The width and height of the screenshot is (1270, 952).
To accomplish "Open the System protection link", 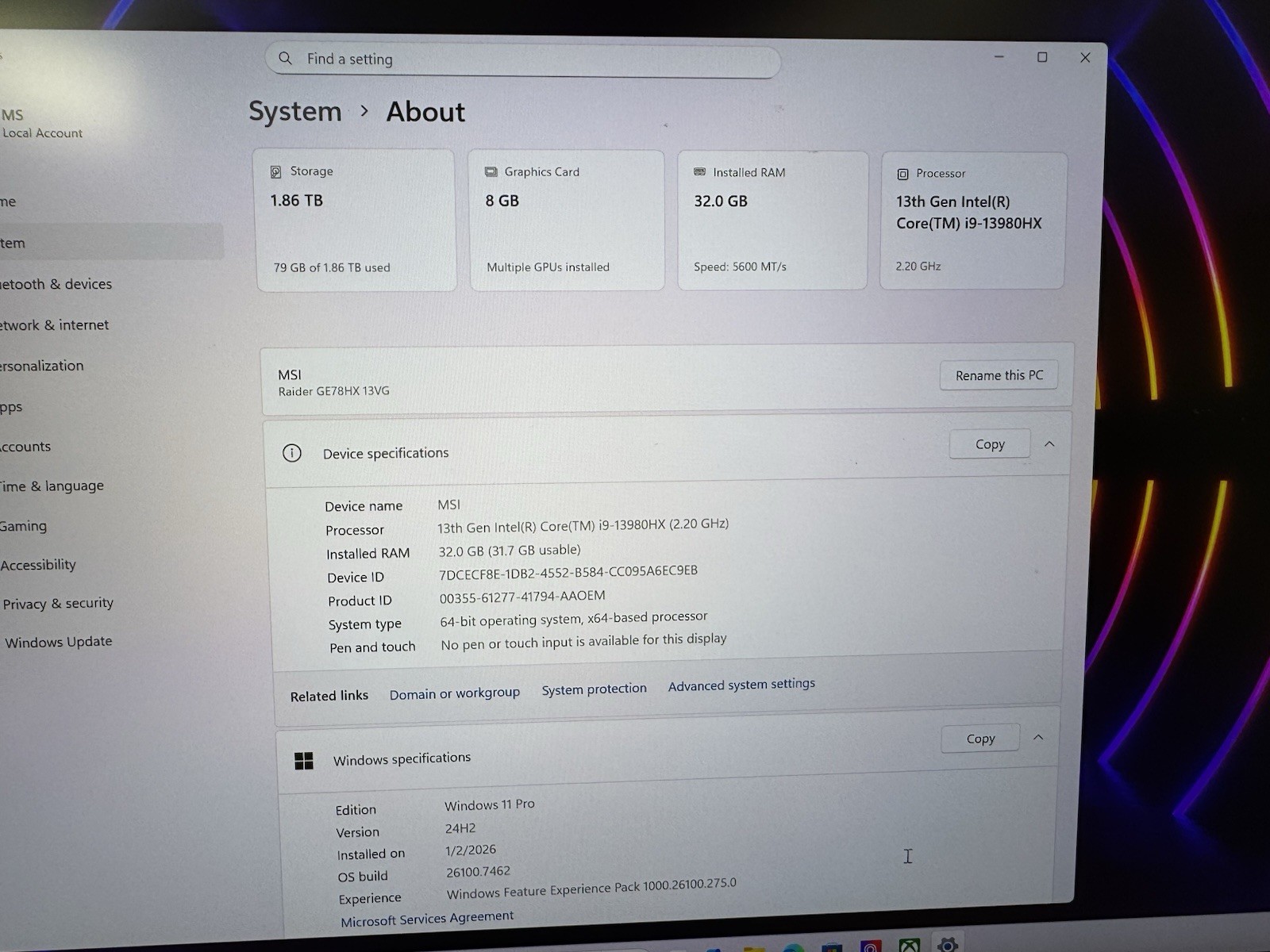I will point(595,689).
